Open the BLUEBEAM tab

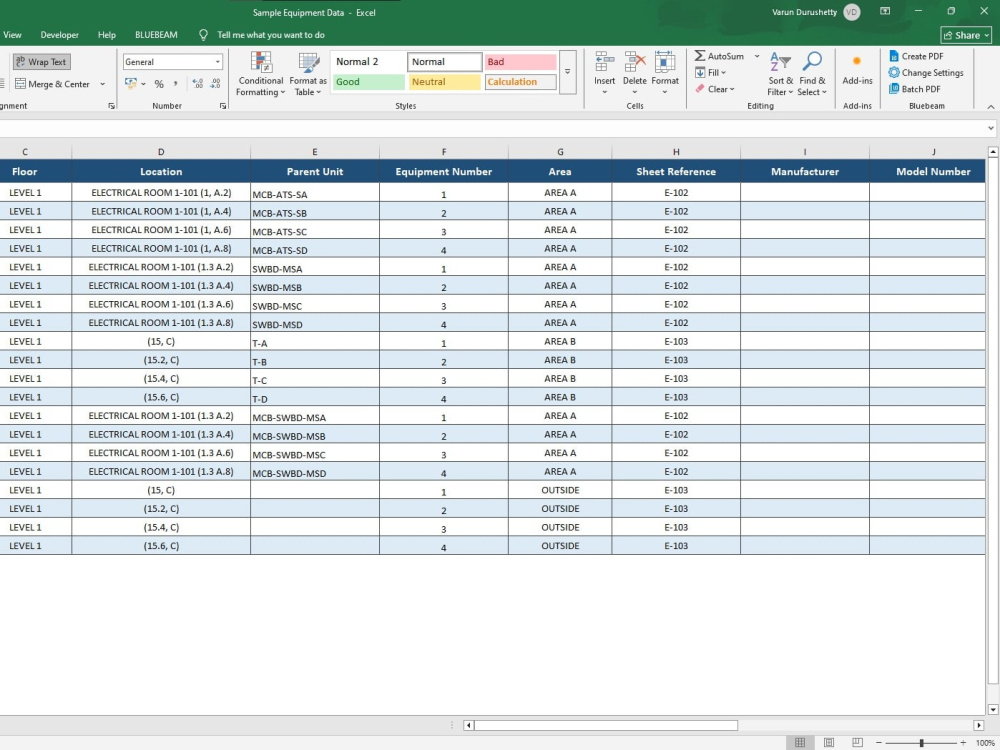pos(156,35)
